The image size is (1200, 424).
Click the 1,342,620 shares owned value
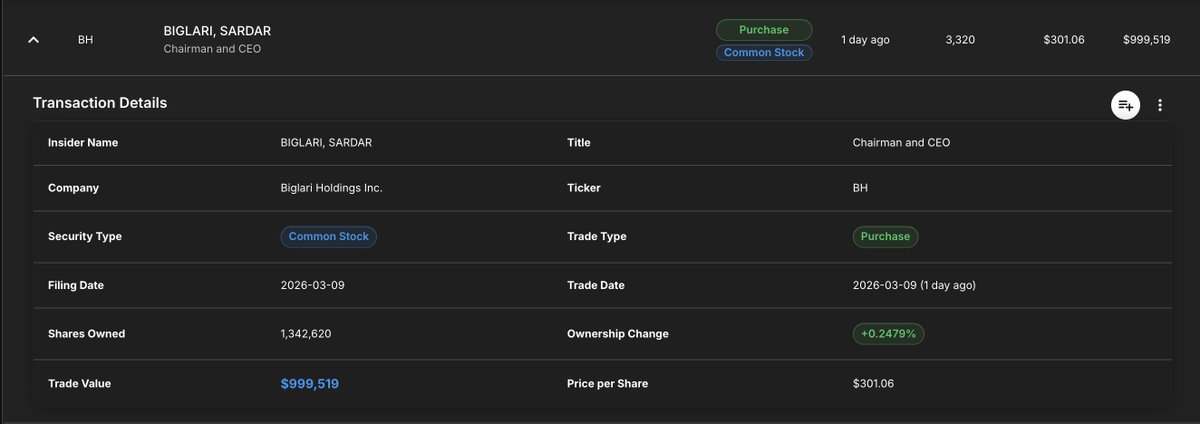[306, 334]
